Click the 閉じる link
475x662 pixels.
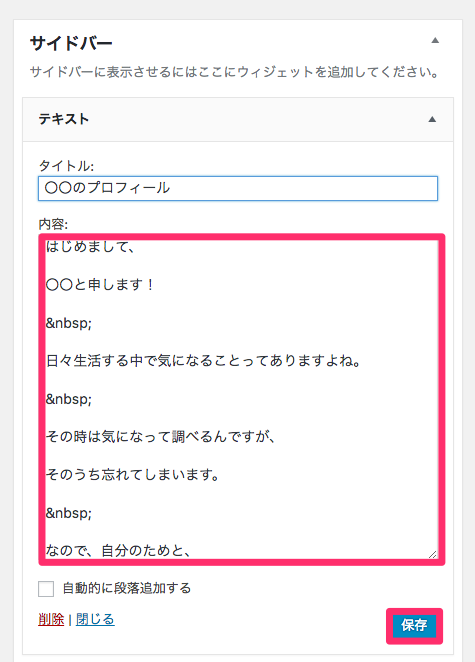(x=95, y=619)
